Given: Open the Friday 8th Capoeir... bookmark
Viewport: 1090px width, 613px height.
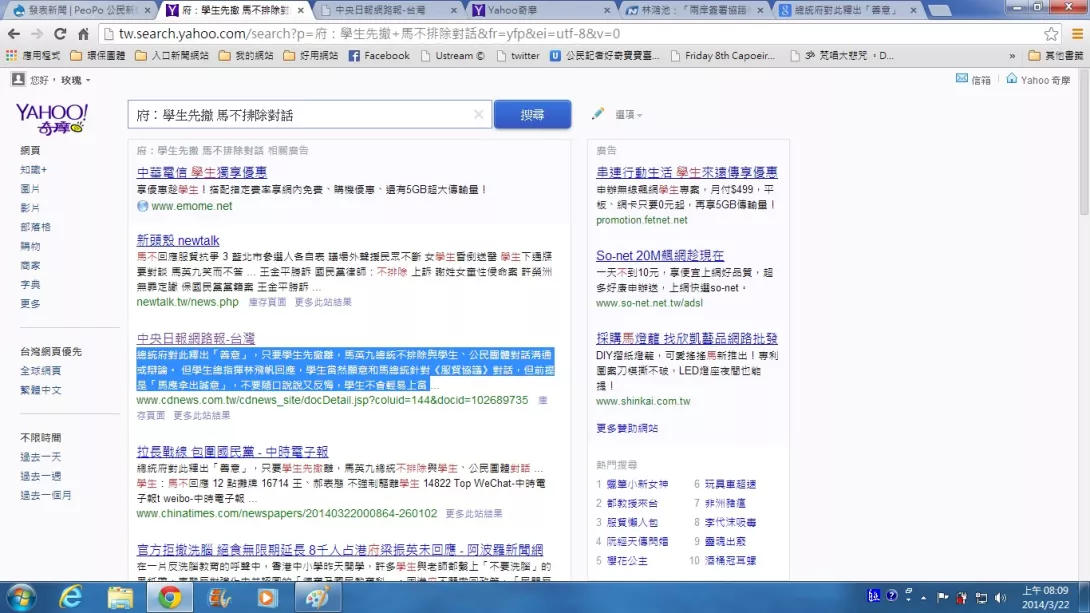Looking at the screenshot, I should point(723,56).
